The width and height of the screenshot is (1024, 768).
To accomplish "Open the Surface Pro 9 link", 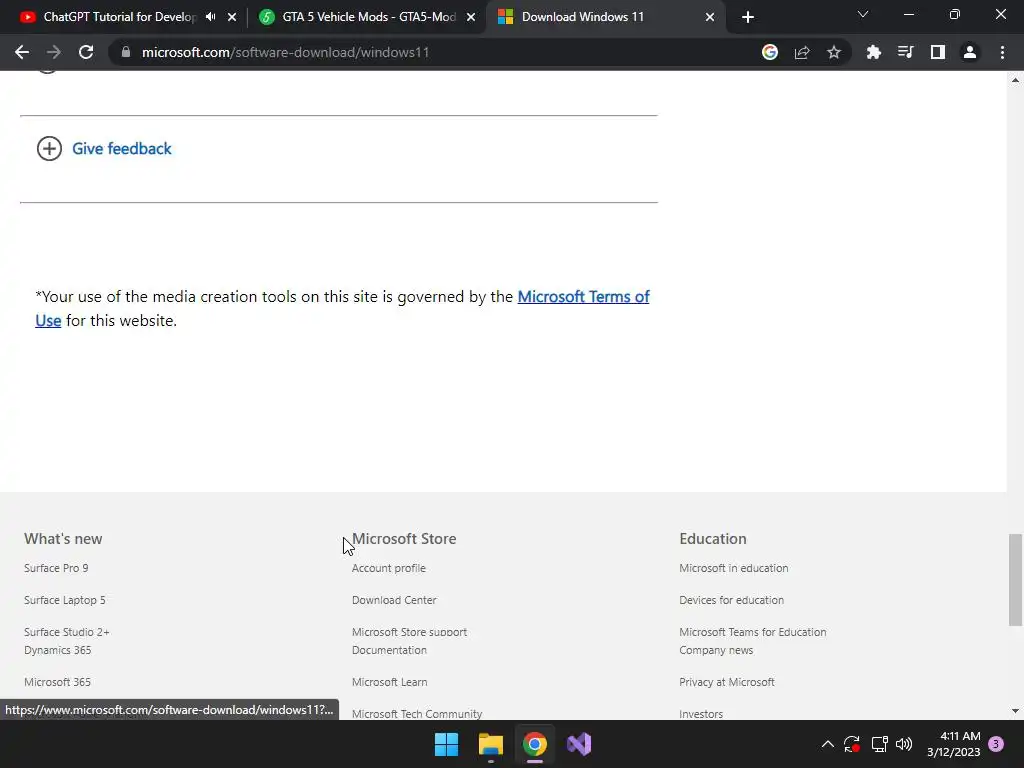I will click(56, 568).
